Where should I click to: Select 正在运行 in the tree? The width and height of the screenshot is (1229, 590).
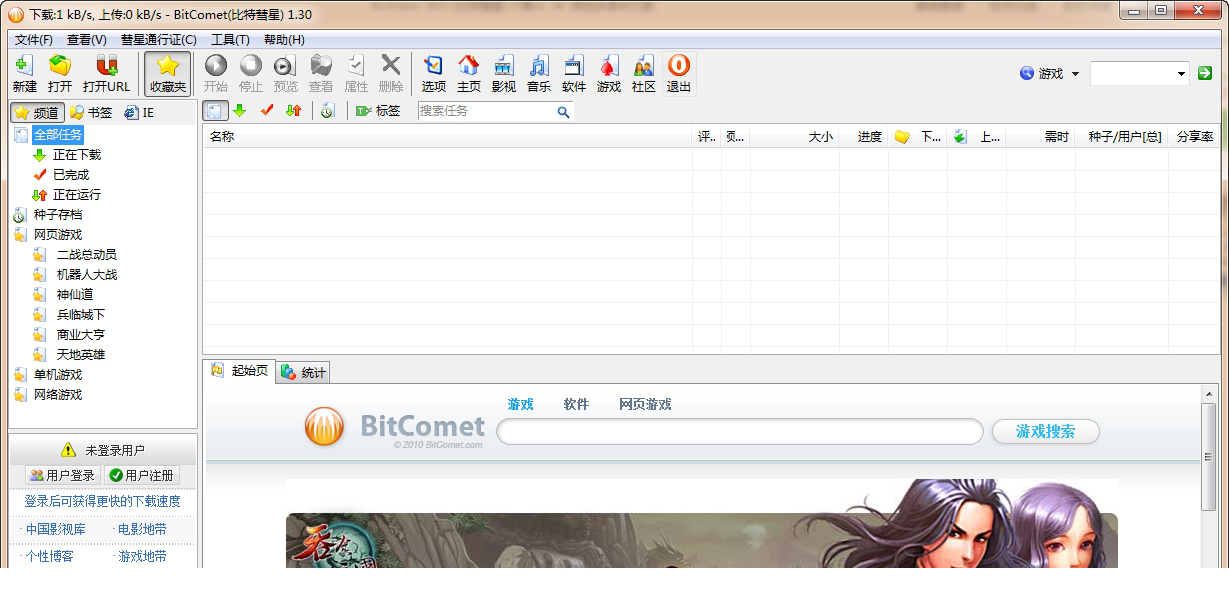(x=77, y=195)
